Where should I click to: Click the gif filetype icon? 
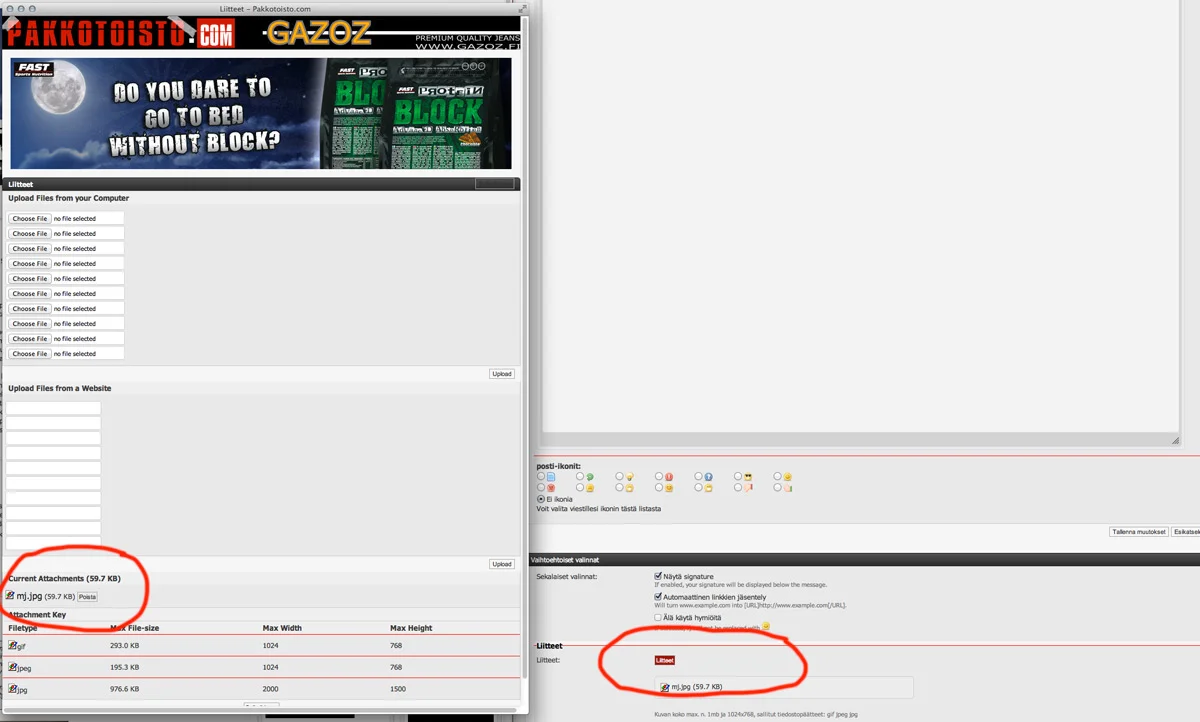[13, 646]
